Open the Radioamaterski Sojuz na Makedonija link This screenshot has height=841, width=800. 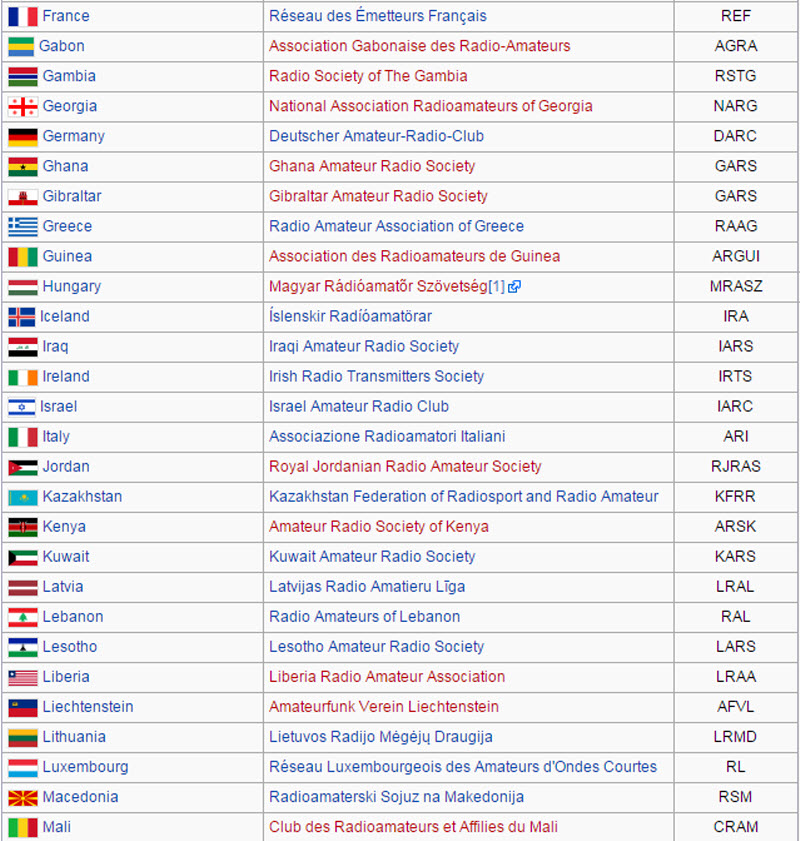[x=396, y=797]
